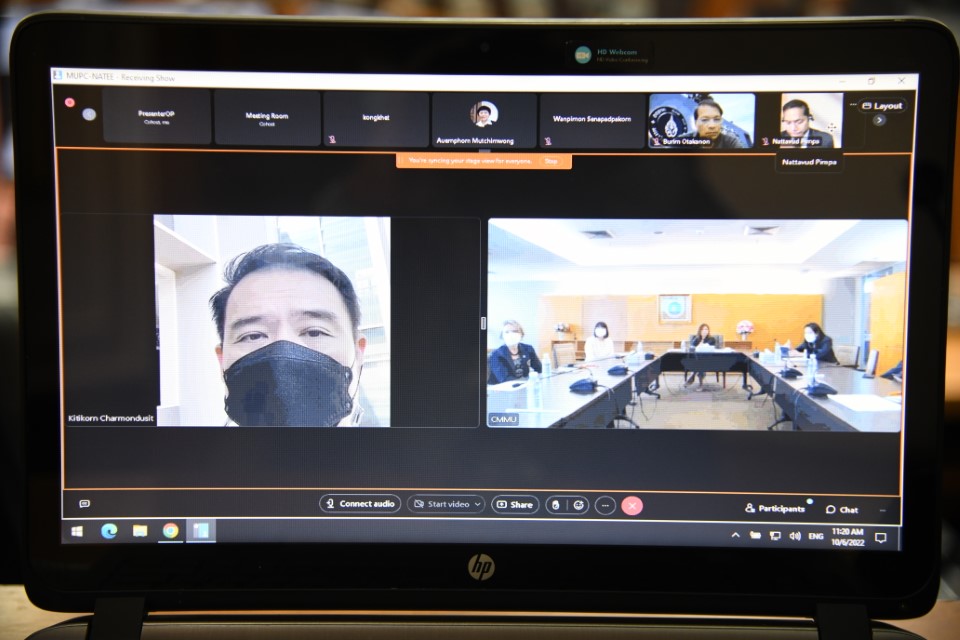
Task: Open the more options ellipsis button
Action: [605, 505]
